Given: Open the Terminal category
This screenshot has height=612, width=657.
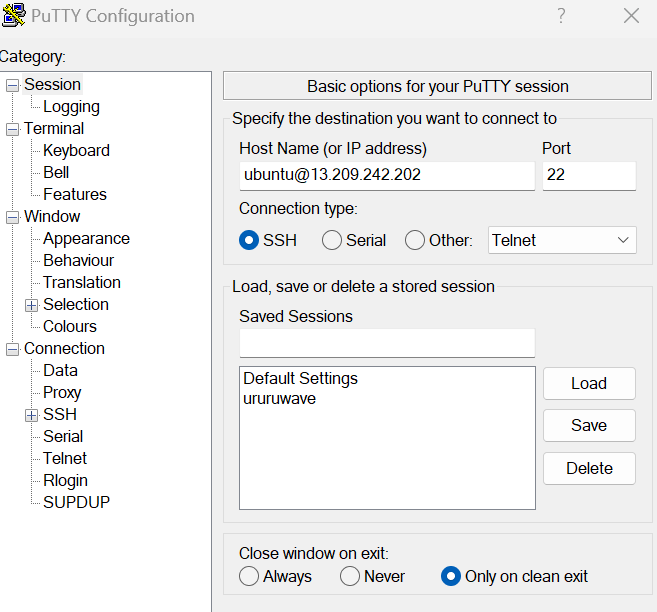Looking at the screenshot, I should tap(54, 129).
